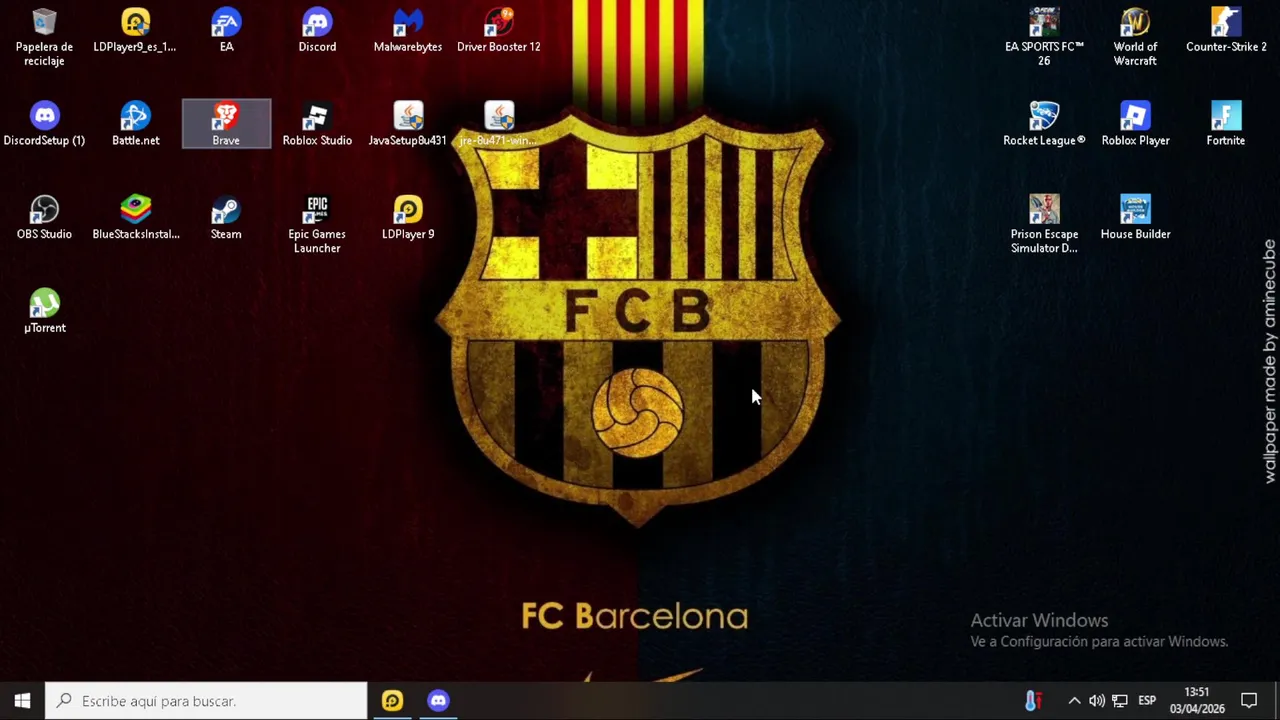1280x720 pixels.
Task: Click the ESP language indicator
Action: tap(1147, 701)
